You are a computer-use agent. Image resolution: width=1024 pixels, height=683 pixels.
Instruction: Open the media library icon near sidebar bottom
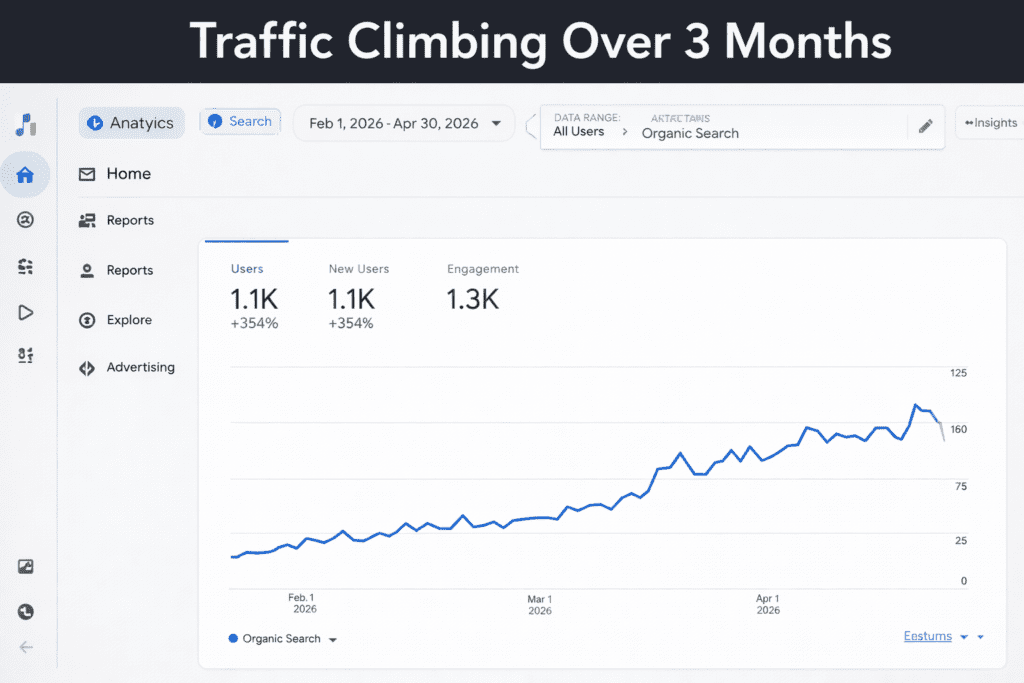(25, 565)
